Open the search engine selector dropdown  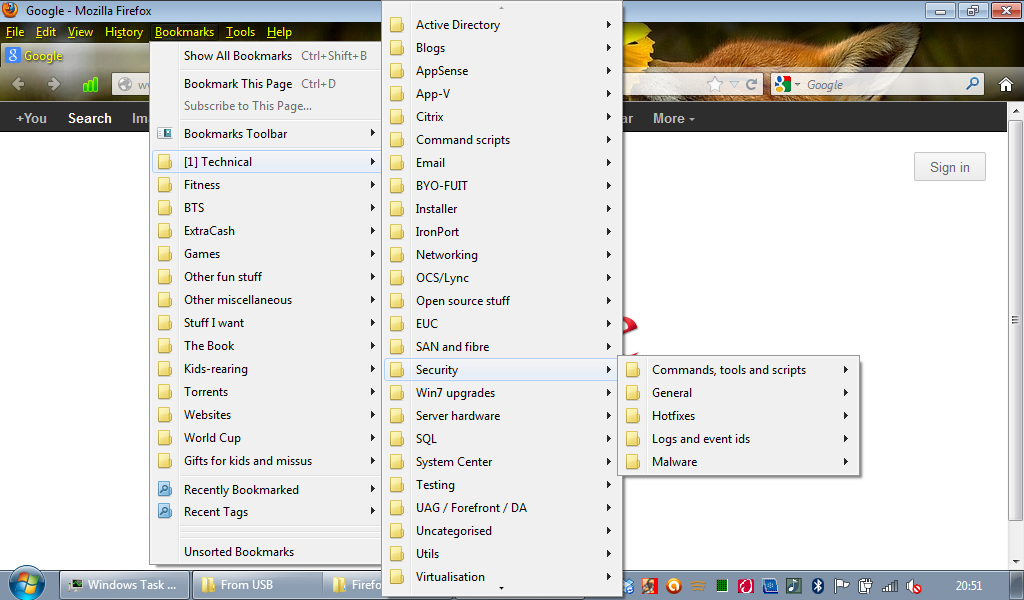(x=786, y=84)
